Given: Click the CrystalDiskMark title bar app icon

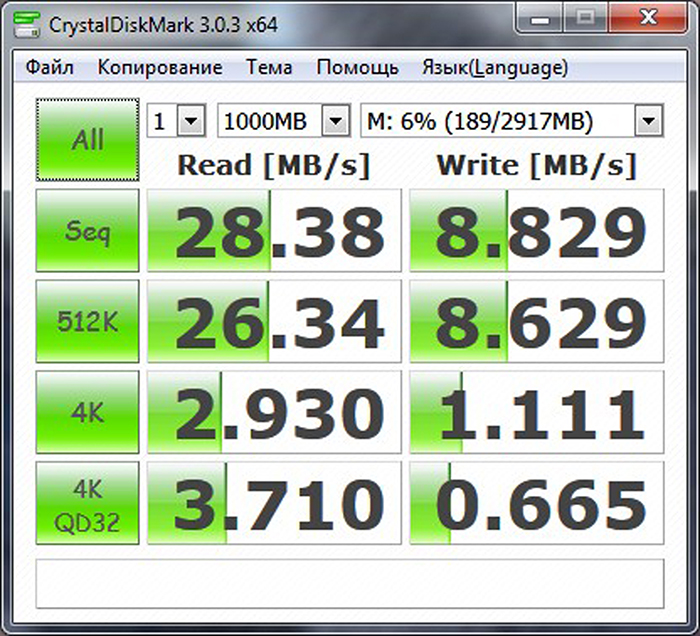Looking at the screenshot, I should [x=26, y=25].
